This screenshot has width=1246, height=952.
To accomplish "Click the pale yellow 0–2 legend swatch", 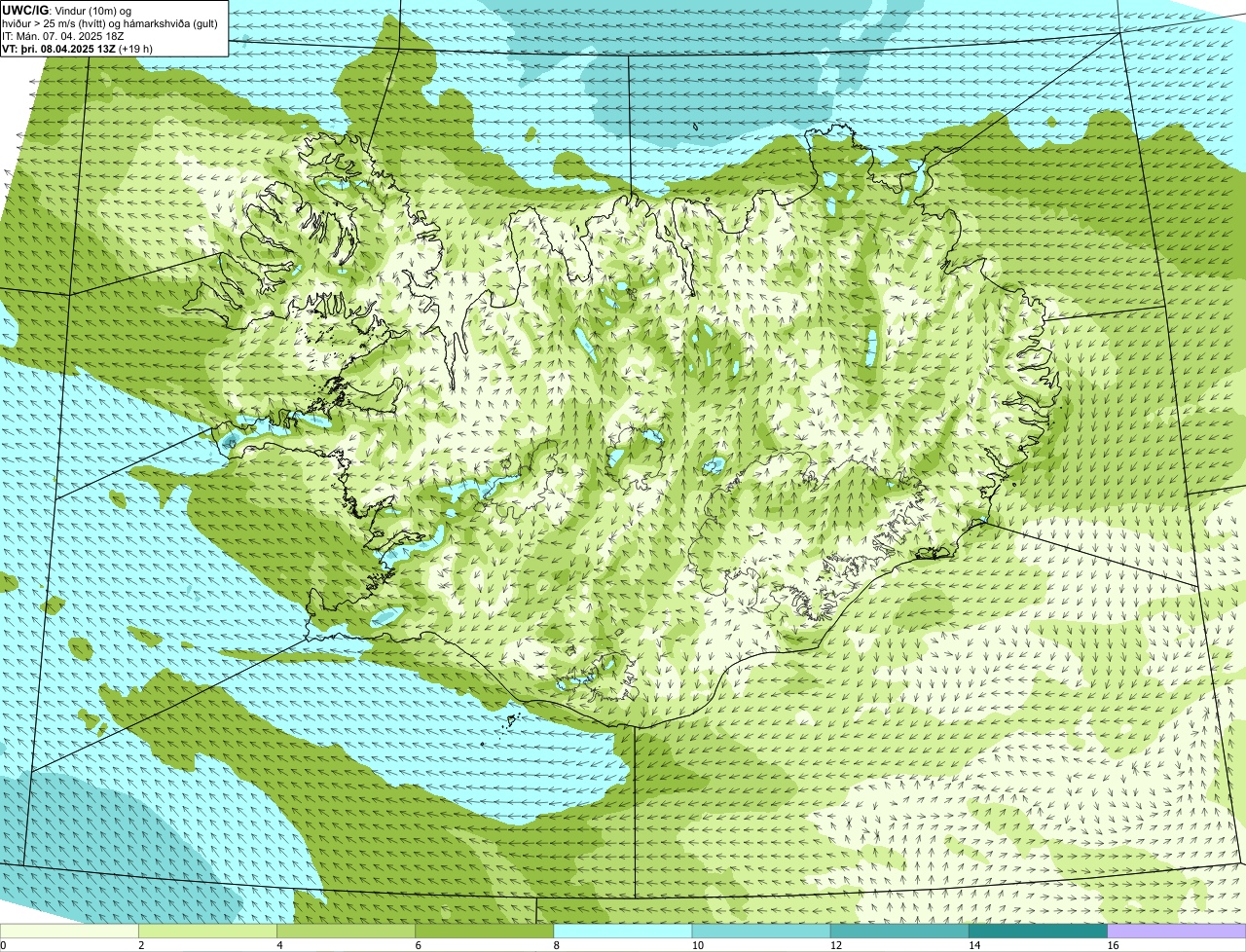I will tap(69, 931).
